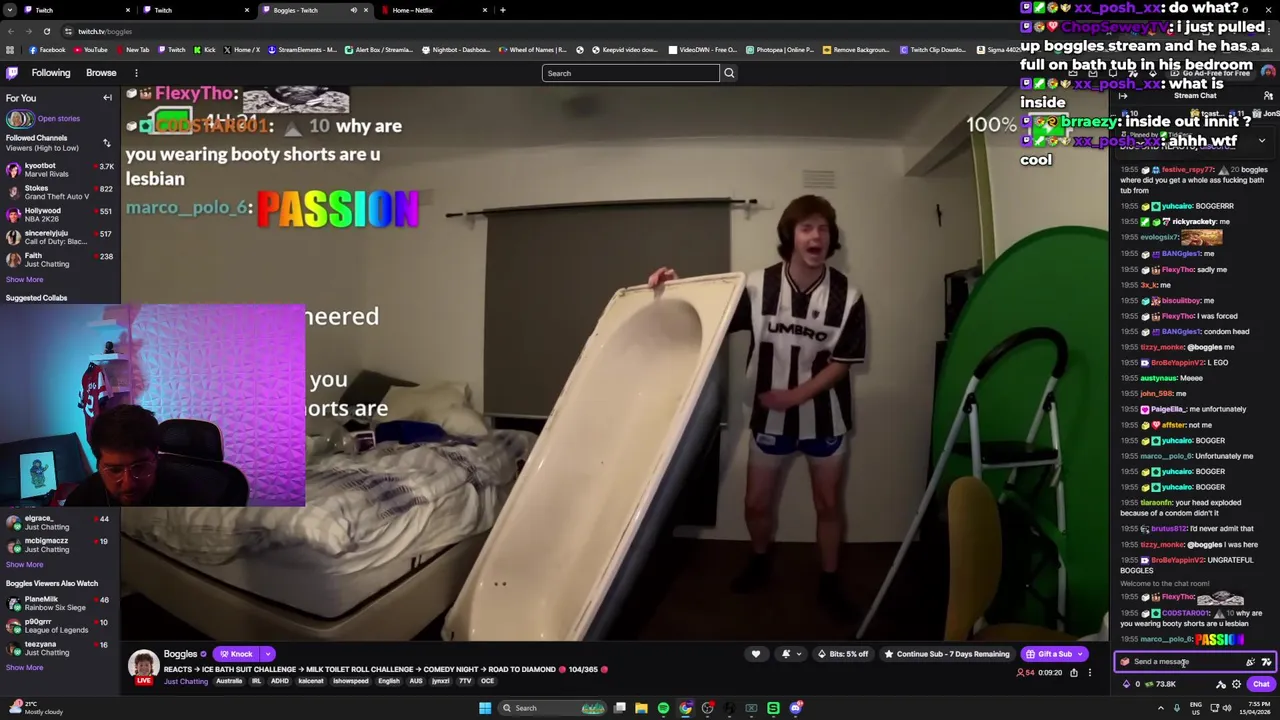
Task: Open mcbigmaczz suggested collab channel
Action: 60,545
